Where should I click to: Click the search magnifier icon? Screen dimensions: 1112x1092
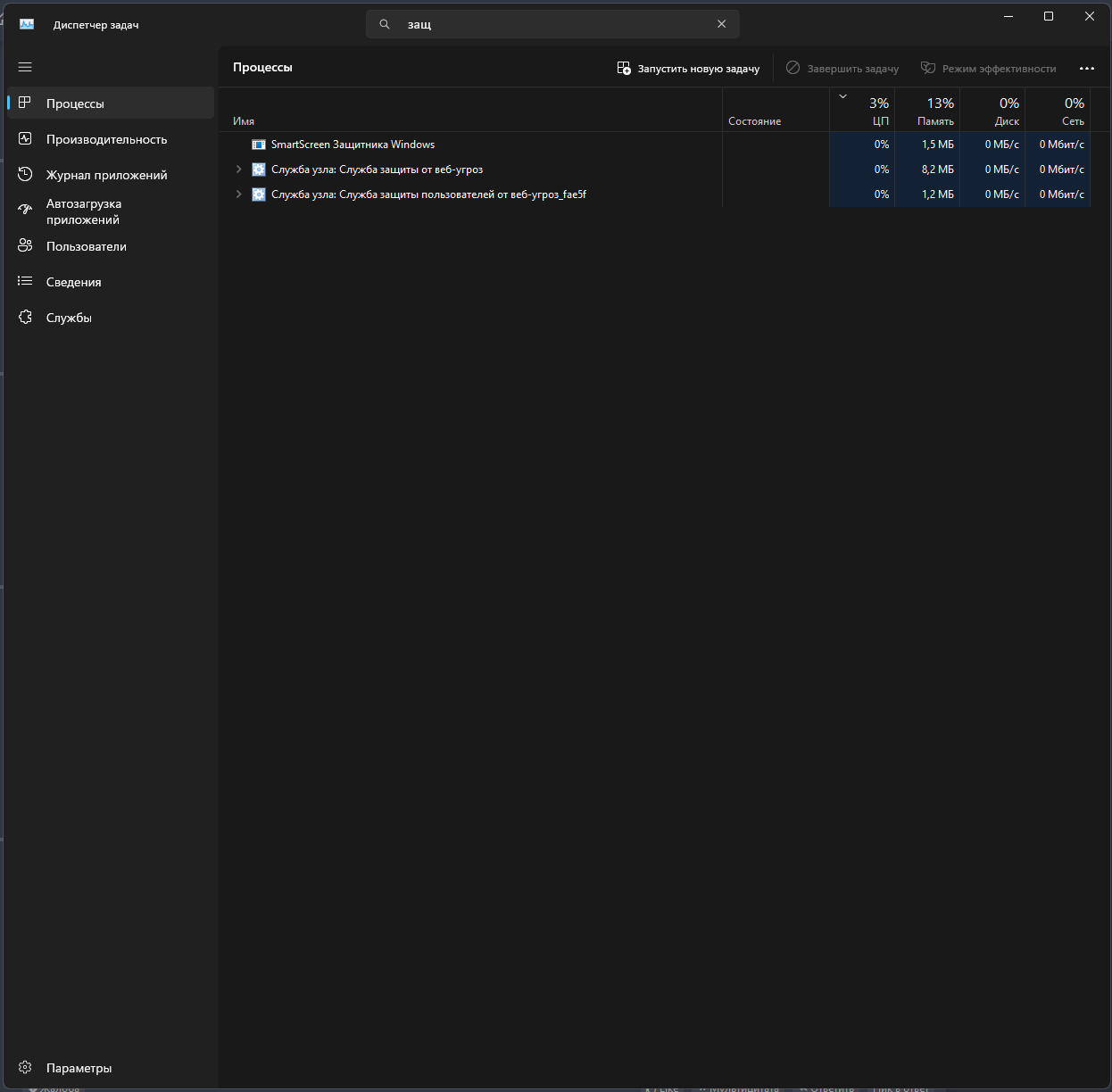click(385, 24)
